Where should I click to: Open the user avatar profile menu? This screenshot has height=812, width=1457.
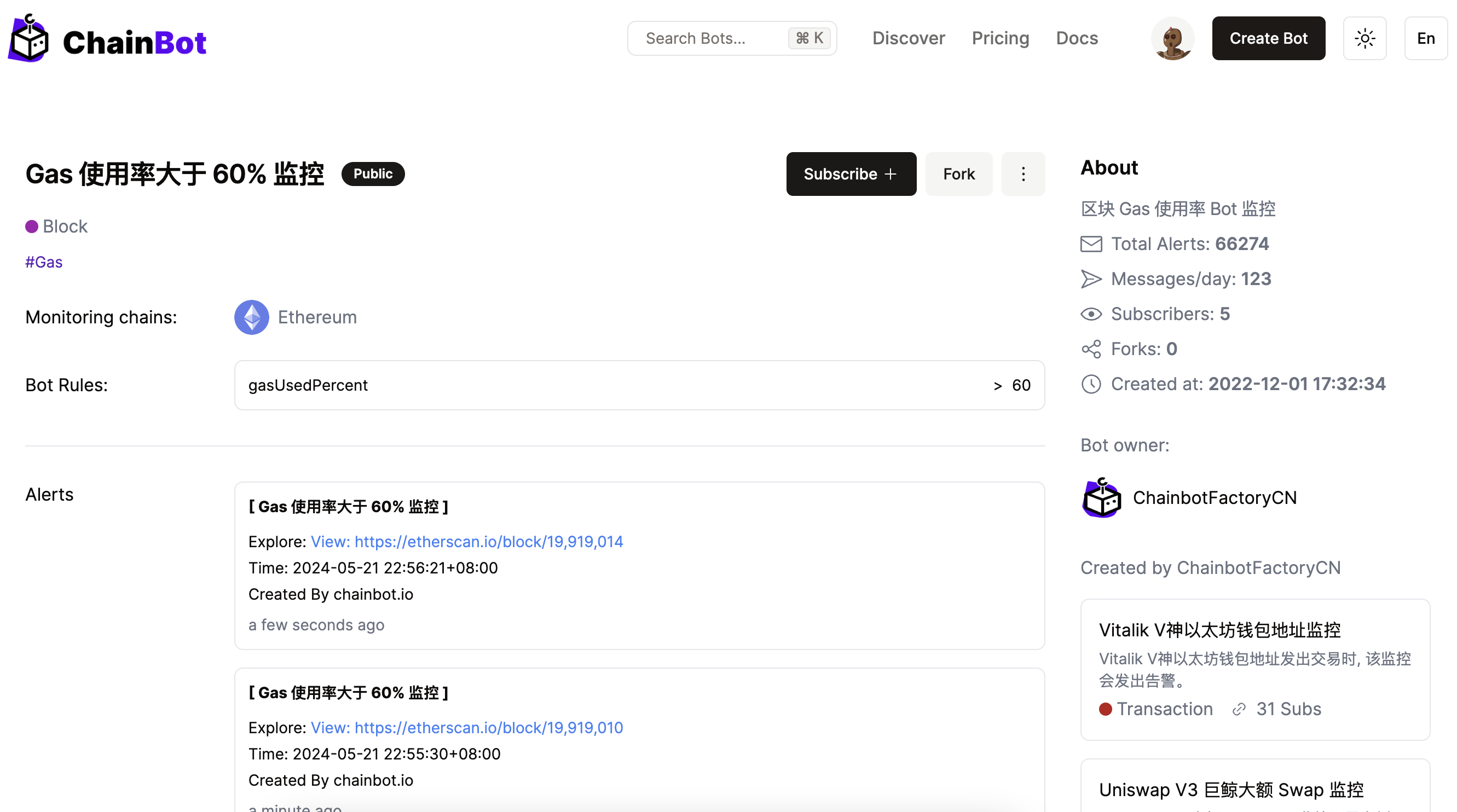coord(1172,38)
